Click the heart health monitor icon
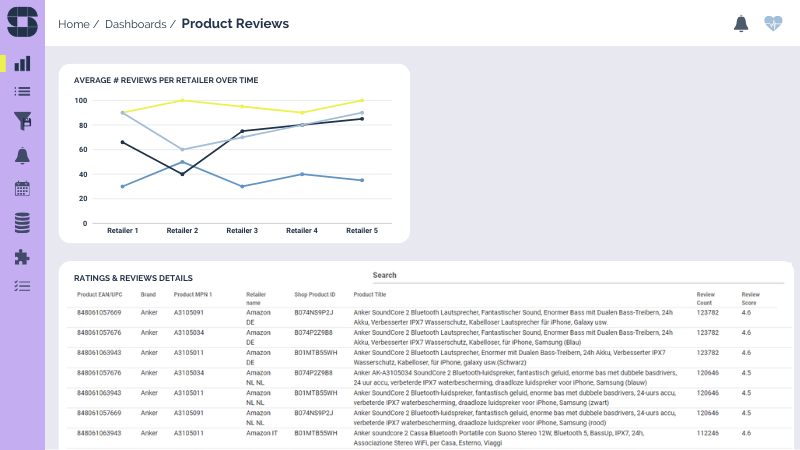This screenshot has width=800, height=450. (774, 23)
